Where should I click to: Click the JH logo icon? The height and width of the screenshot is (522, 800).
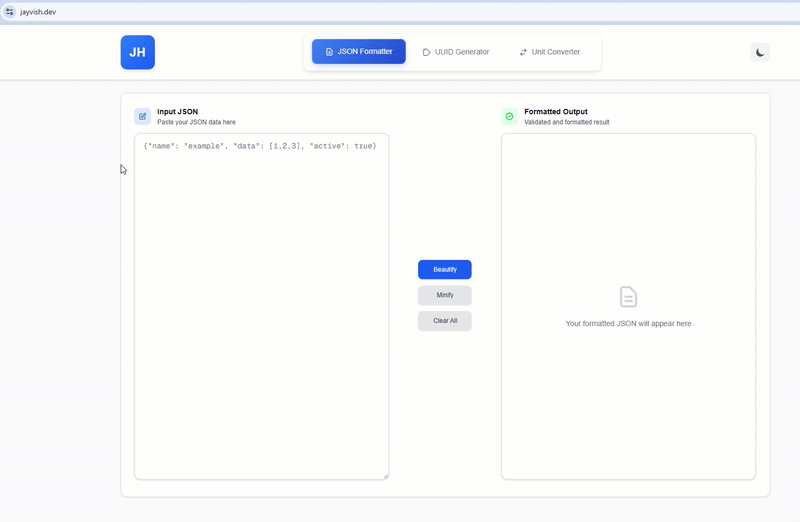coord(137,52)
